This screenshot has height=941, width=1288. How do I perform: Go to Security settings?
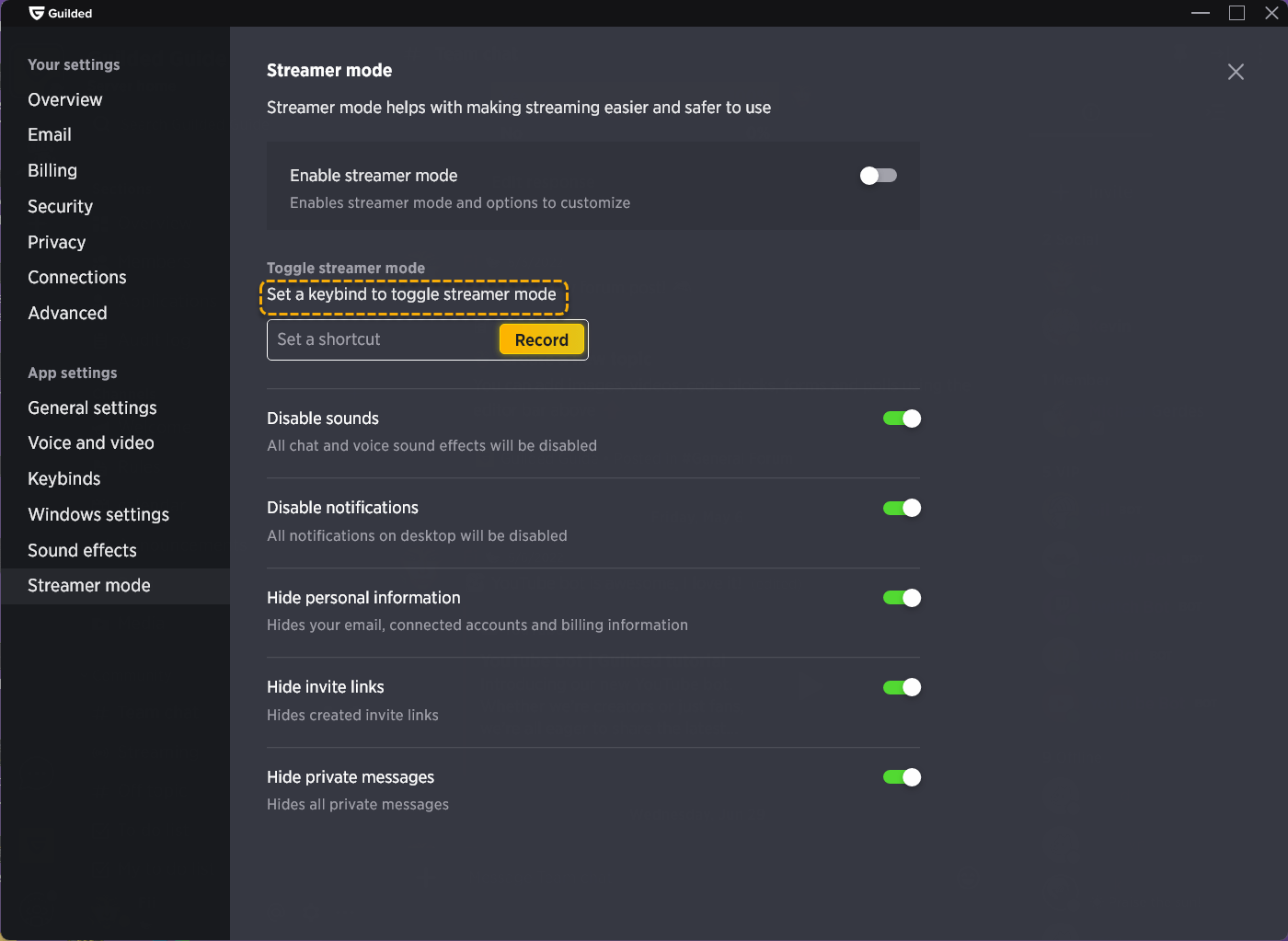pos(61,206)
